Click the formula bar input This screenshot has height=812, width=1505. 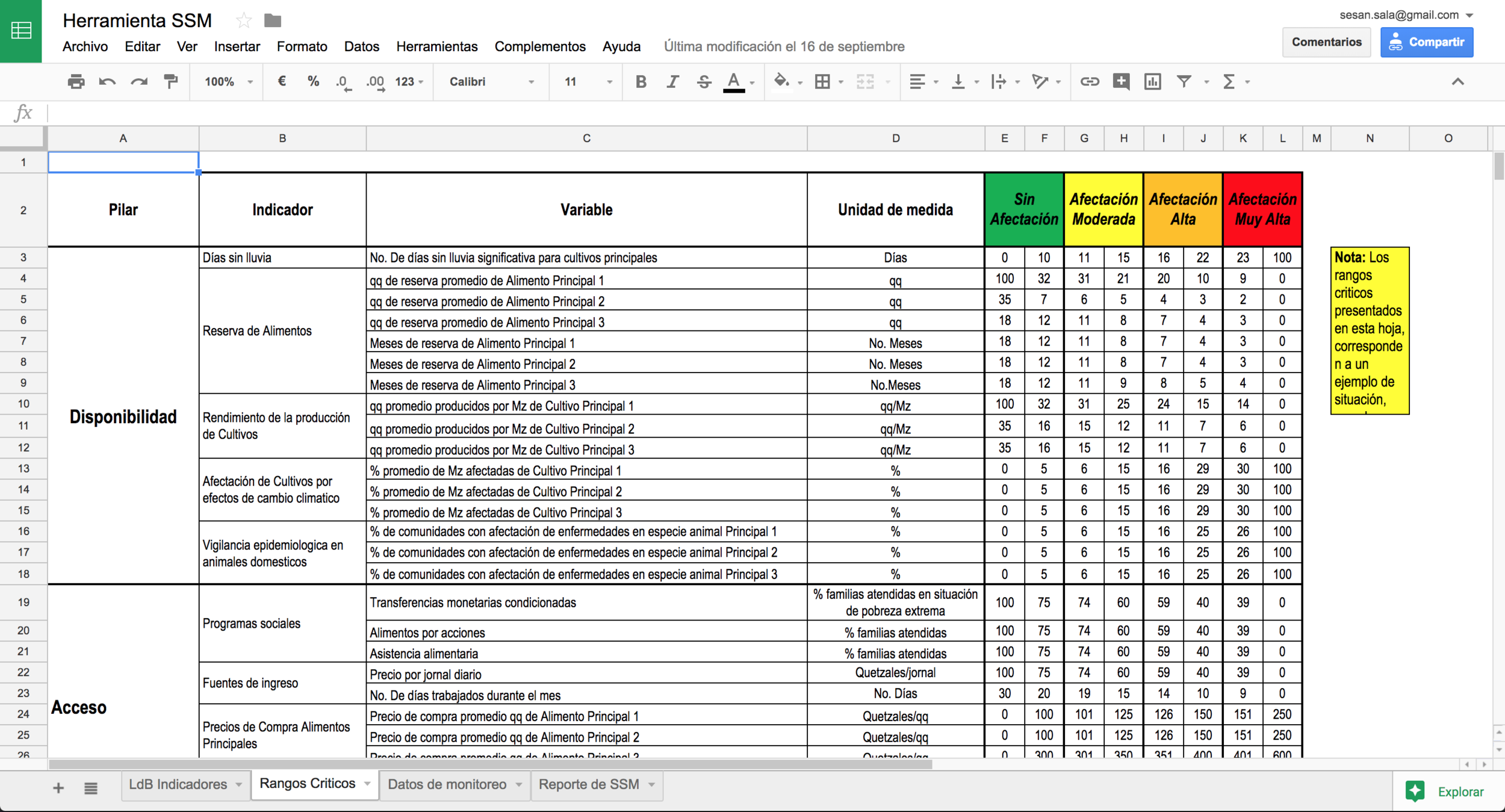[x=775, y=113]
